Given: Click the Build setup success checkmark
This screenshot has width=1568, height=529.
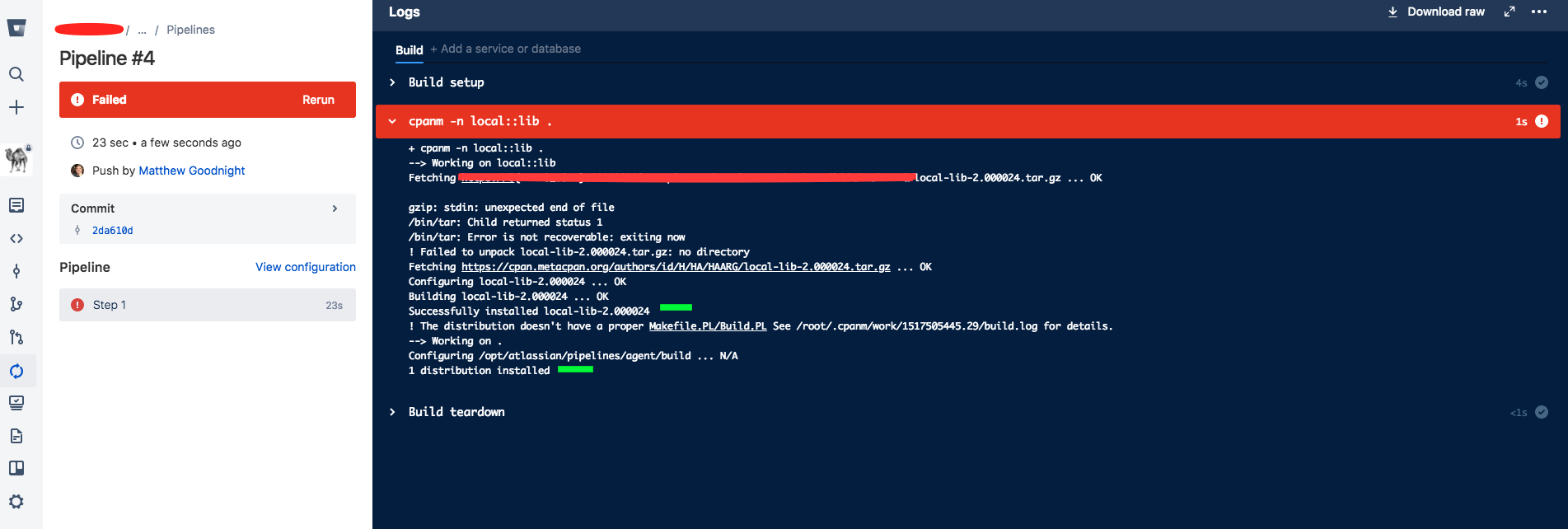Looking at the screenshot, I should [x=1542, y=82].
